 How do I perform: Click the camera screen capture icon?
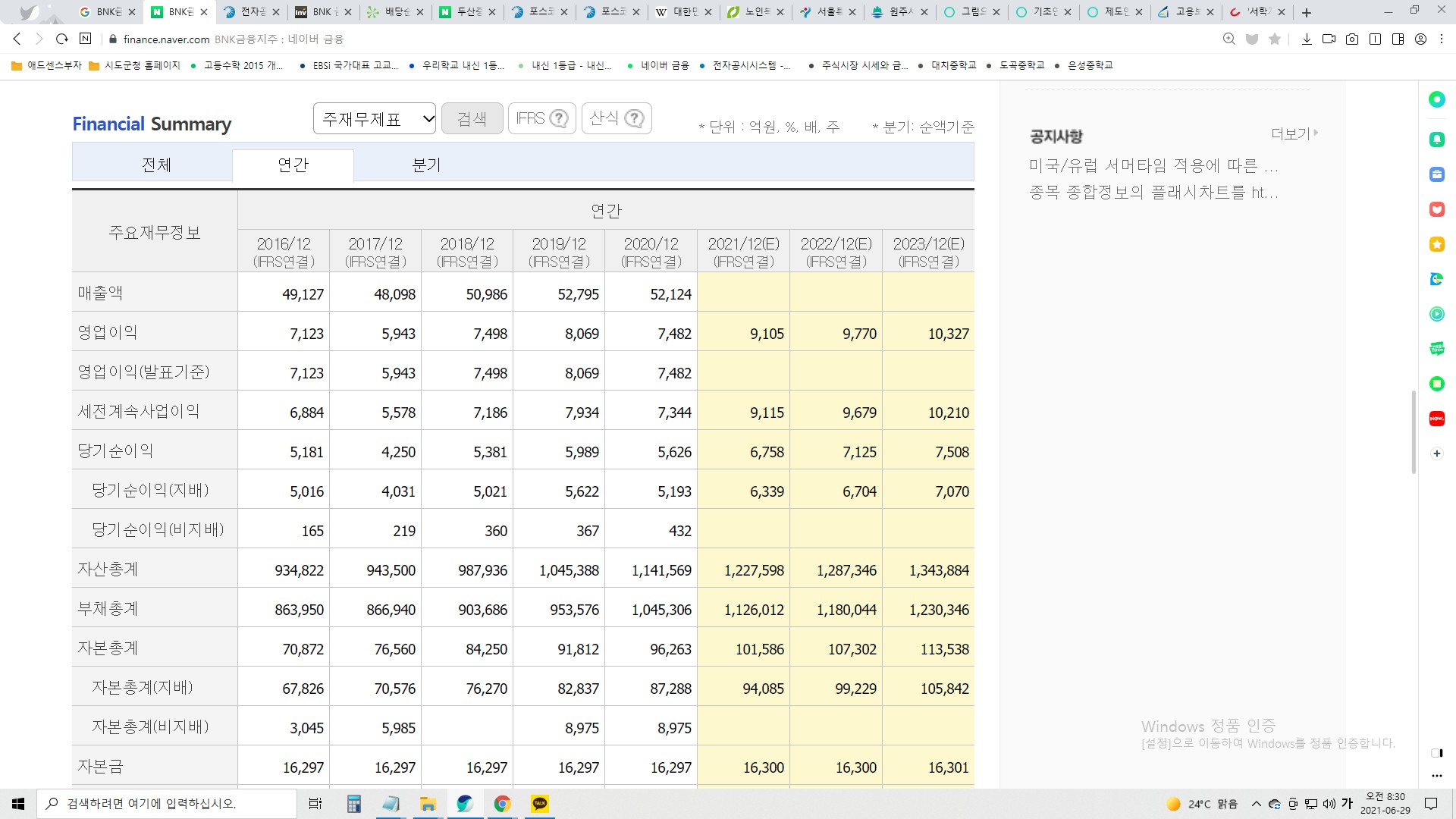1352,39
